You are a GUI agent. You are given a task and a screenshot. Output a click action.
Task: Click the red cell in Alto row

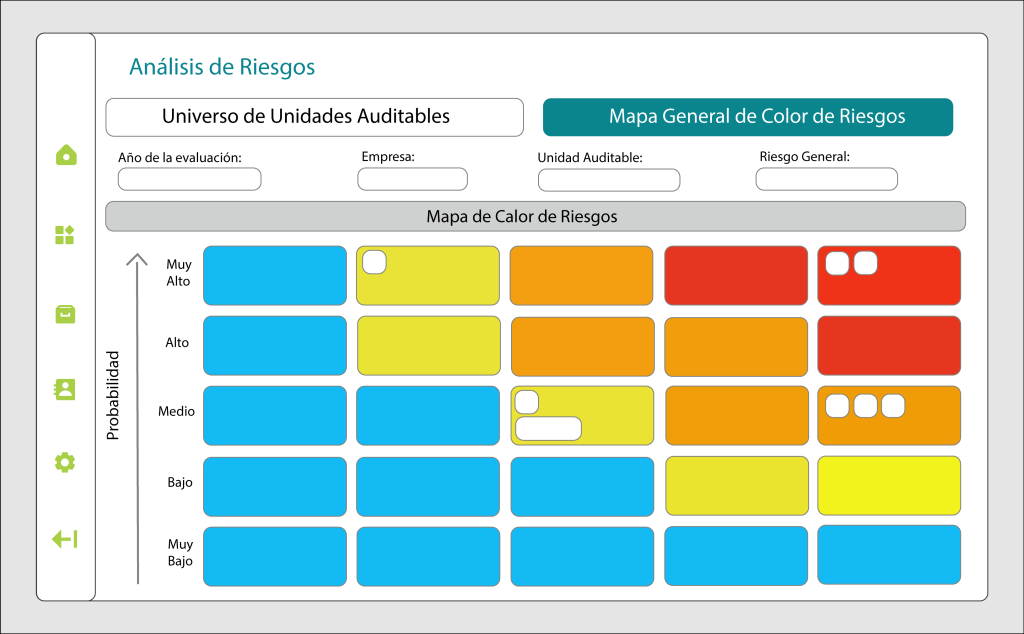click(x=889, y=346)
